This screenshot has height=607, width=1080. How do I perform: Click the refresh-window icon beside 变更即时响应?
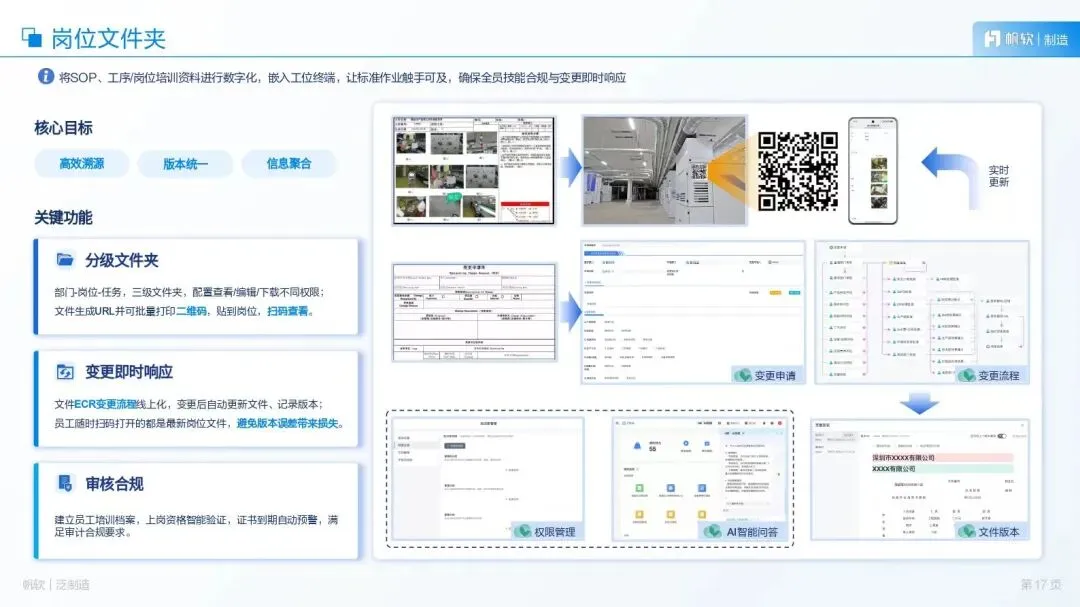click(x=65, y=372)
